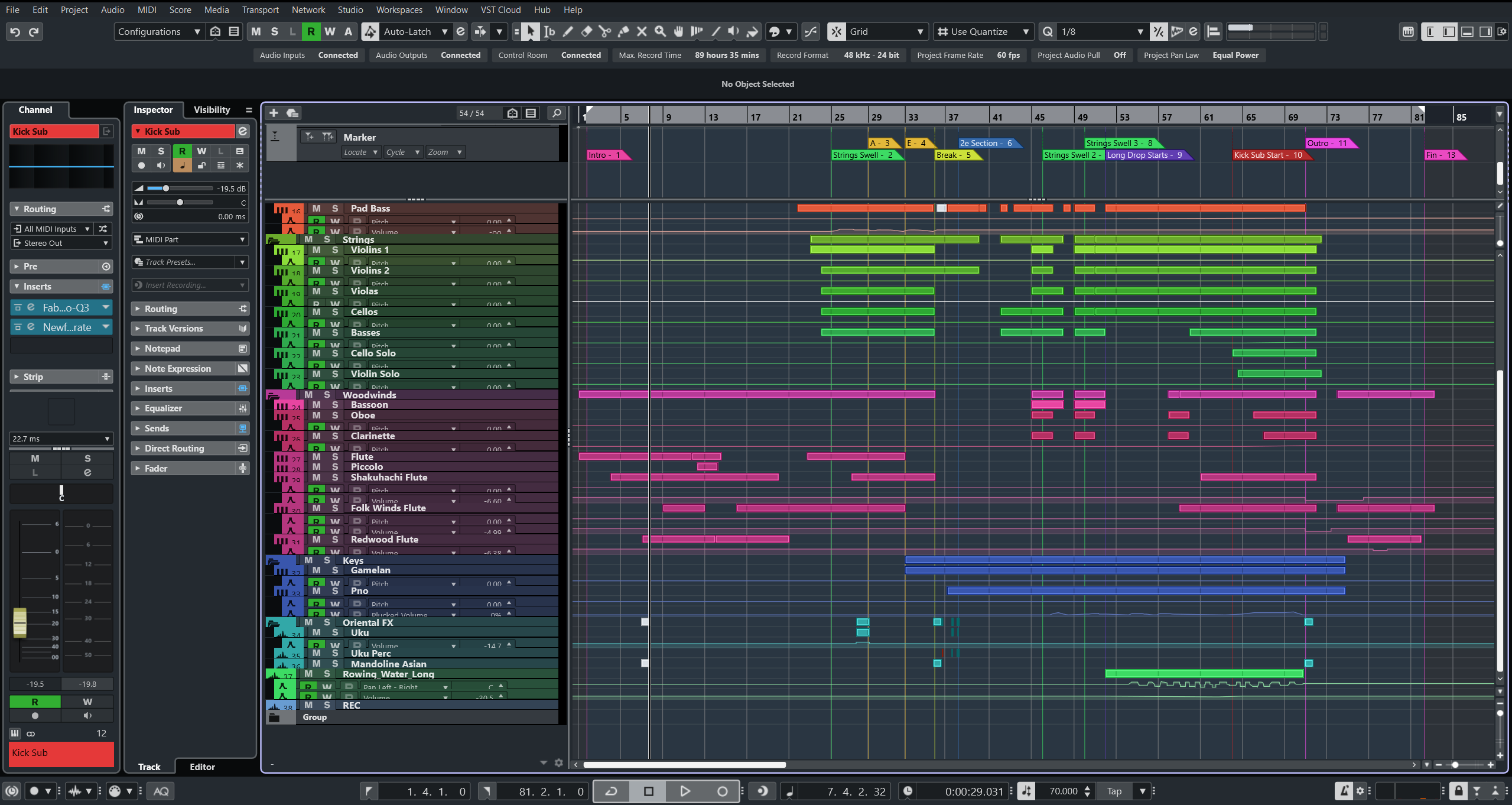Viewport: 1512px width, 805px height.
Task: Open track list settings gear icon
Action: tap(558, 763)
